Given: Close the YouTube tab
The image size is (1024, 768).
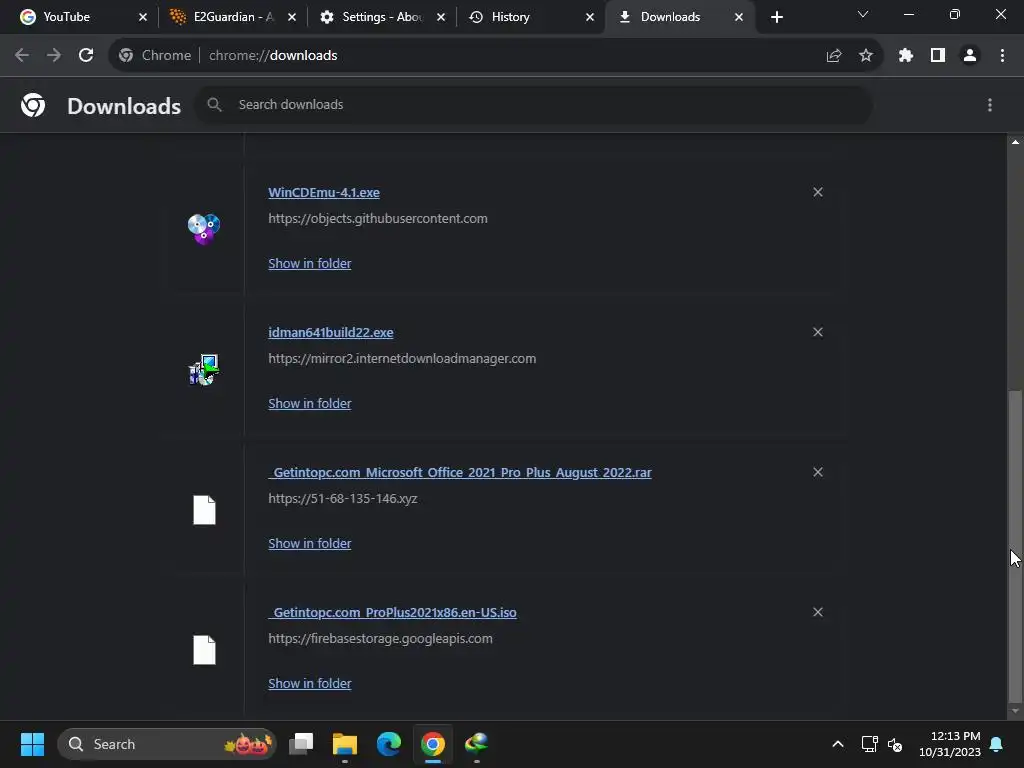Looking at the screenshot, I should pyautogui.click(x=143, y=17).
